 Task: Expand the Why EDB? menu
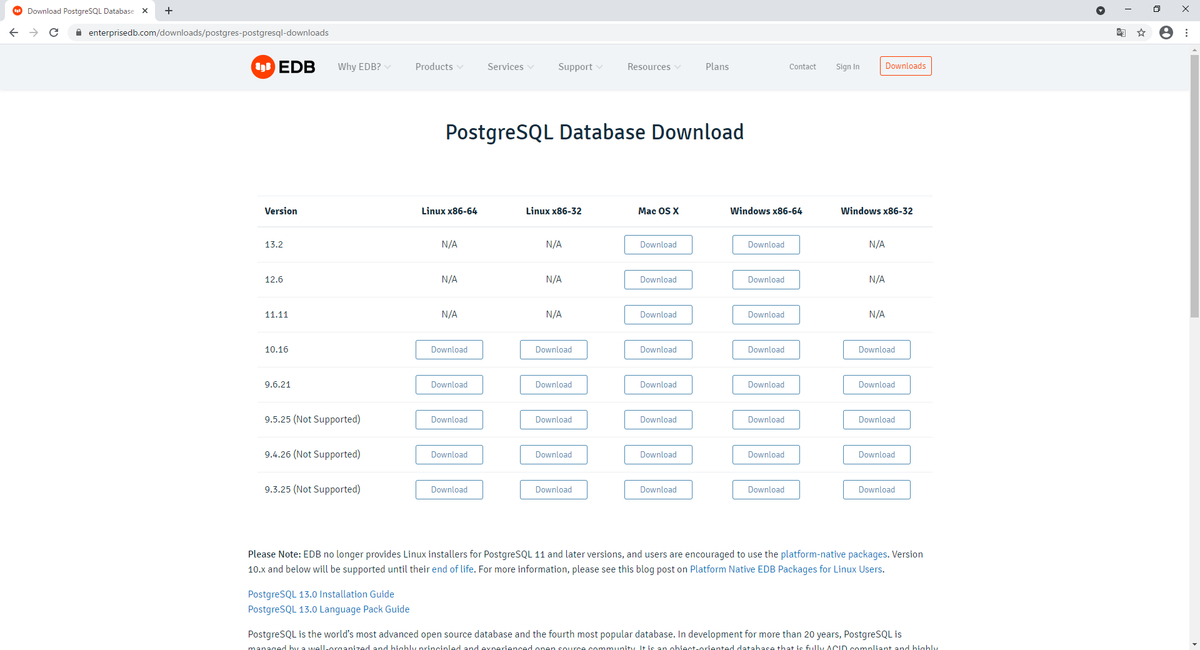pos(364,67)
